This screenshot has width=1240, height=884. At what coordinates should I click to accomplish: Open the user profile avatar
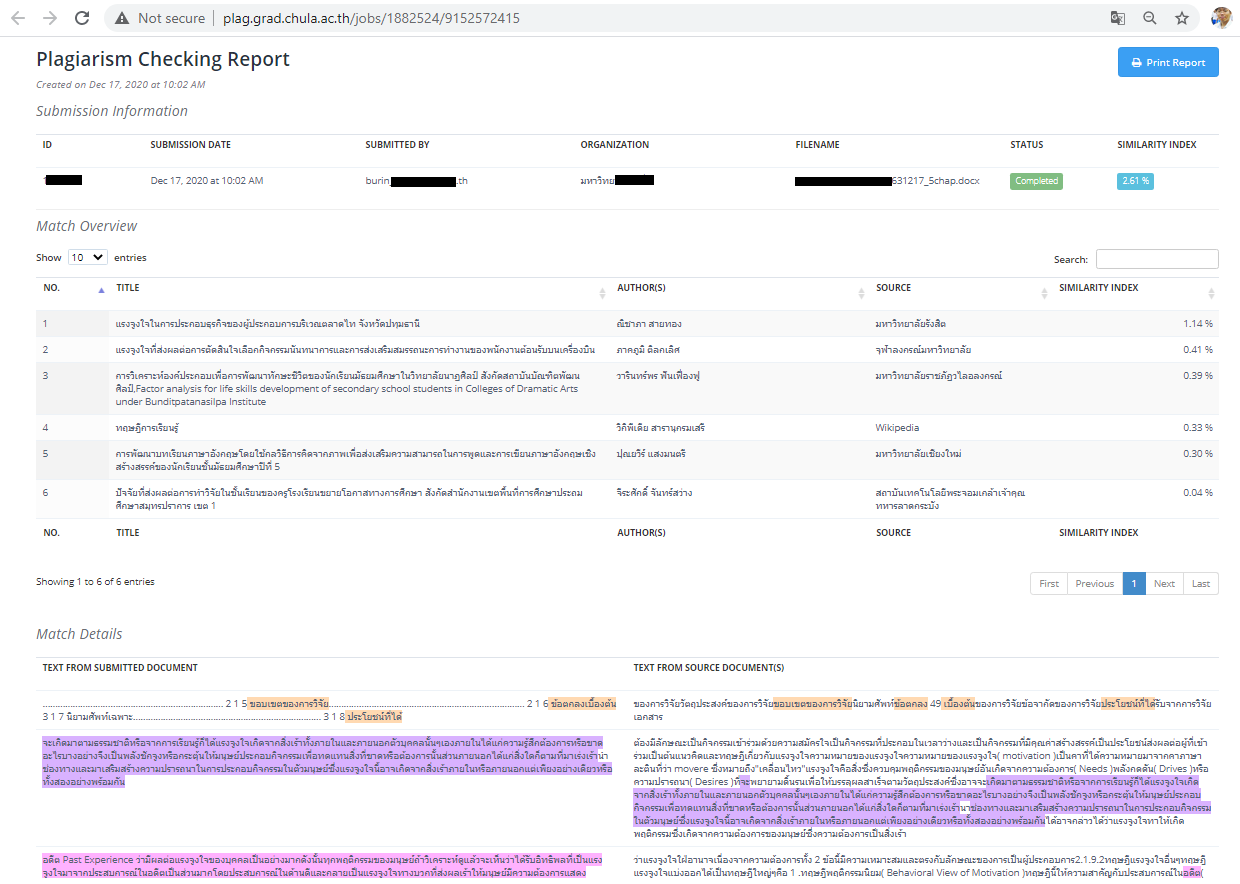pyautogui.click(x=1221, y=18)
